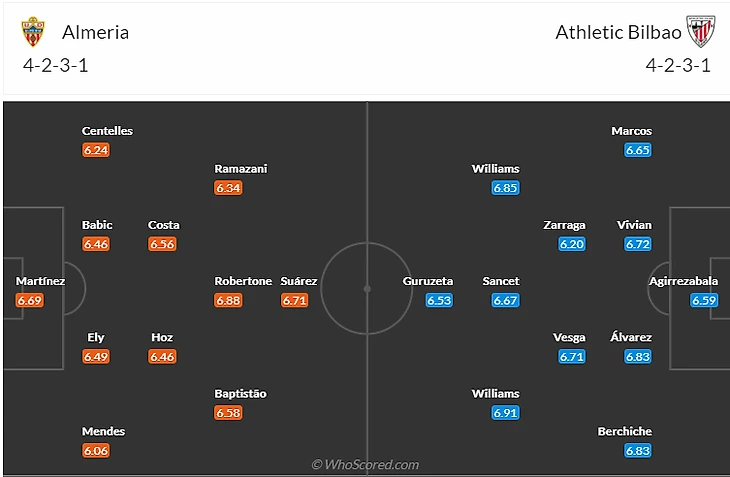Click Mendes's 6.06 rating badge
The width and height of the screenshot is (730, 477).
click(x=96, y=450)
